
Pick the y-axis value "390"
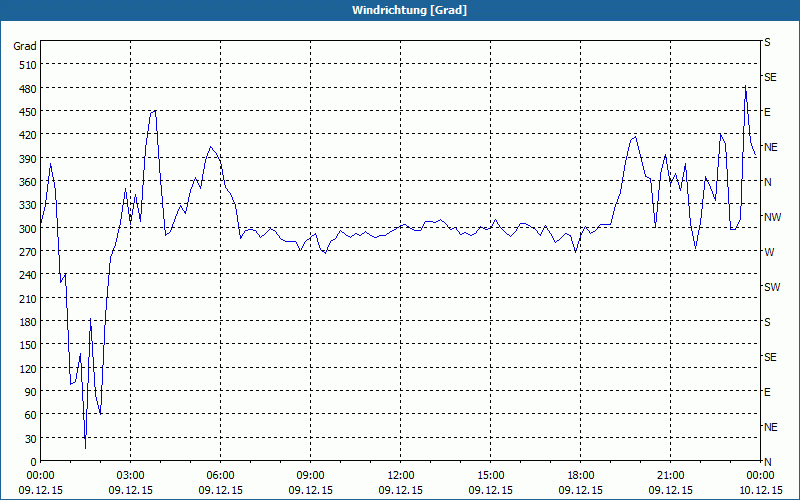click(28, 159)
